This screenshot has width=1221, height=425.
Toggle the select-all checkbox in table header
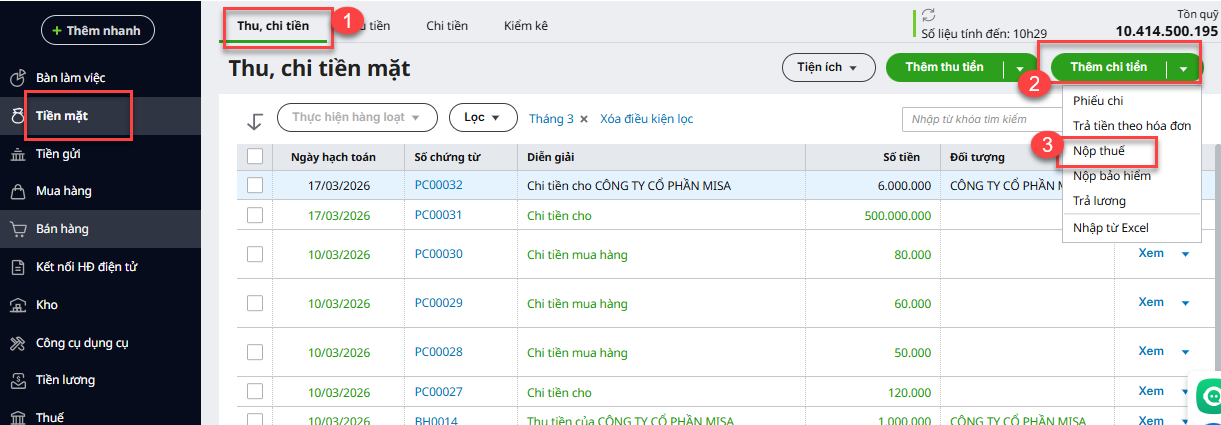[255, 156]
